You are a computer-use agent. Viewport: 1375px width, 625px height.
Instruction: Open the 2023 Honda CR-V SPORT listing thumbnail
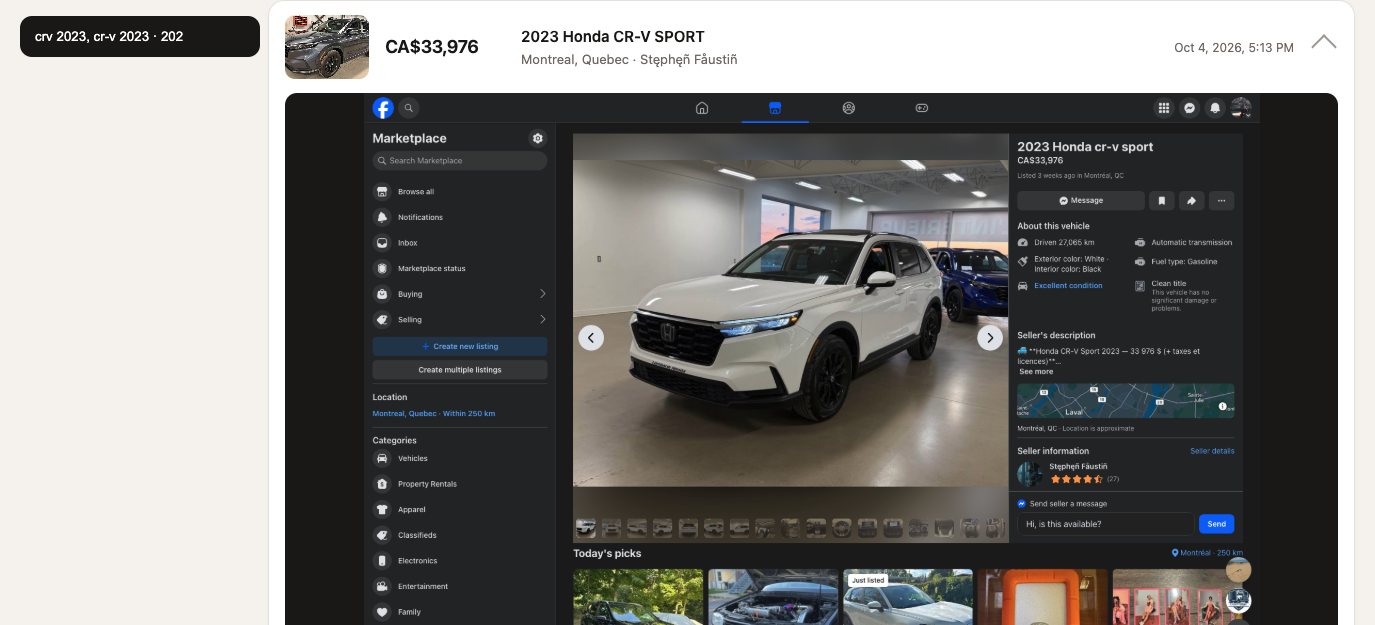(327, 47)
